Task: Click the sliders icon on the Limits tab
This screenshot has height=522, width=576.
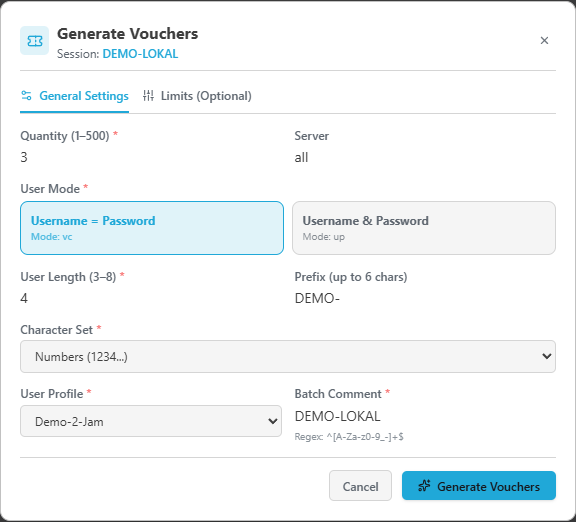Action: click(148, 96)
